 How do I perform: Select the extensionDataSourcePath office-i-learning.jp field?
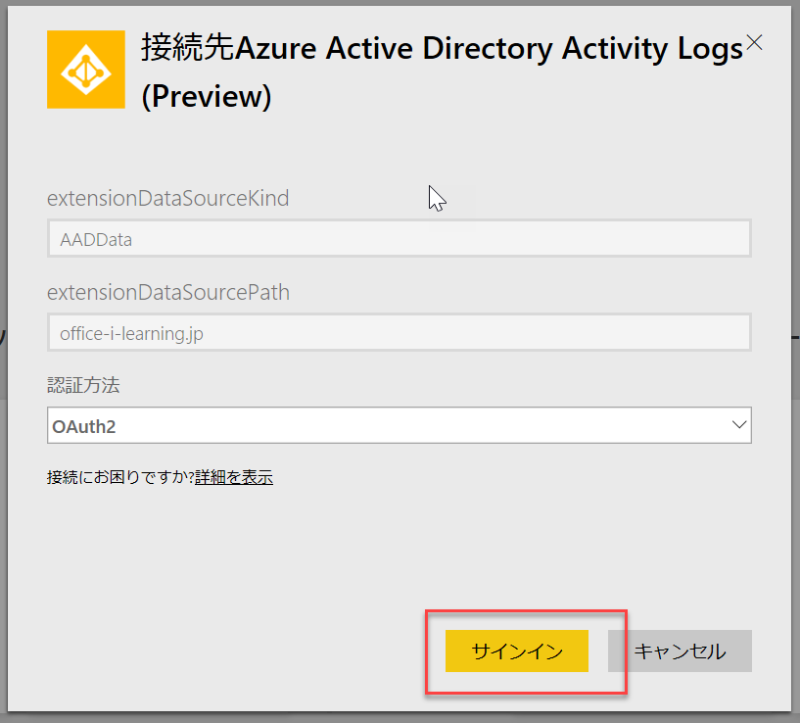(x=399, y=333)
